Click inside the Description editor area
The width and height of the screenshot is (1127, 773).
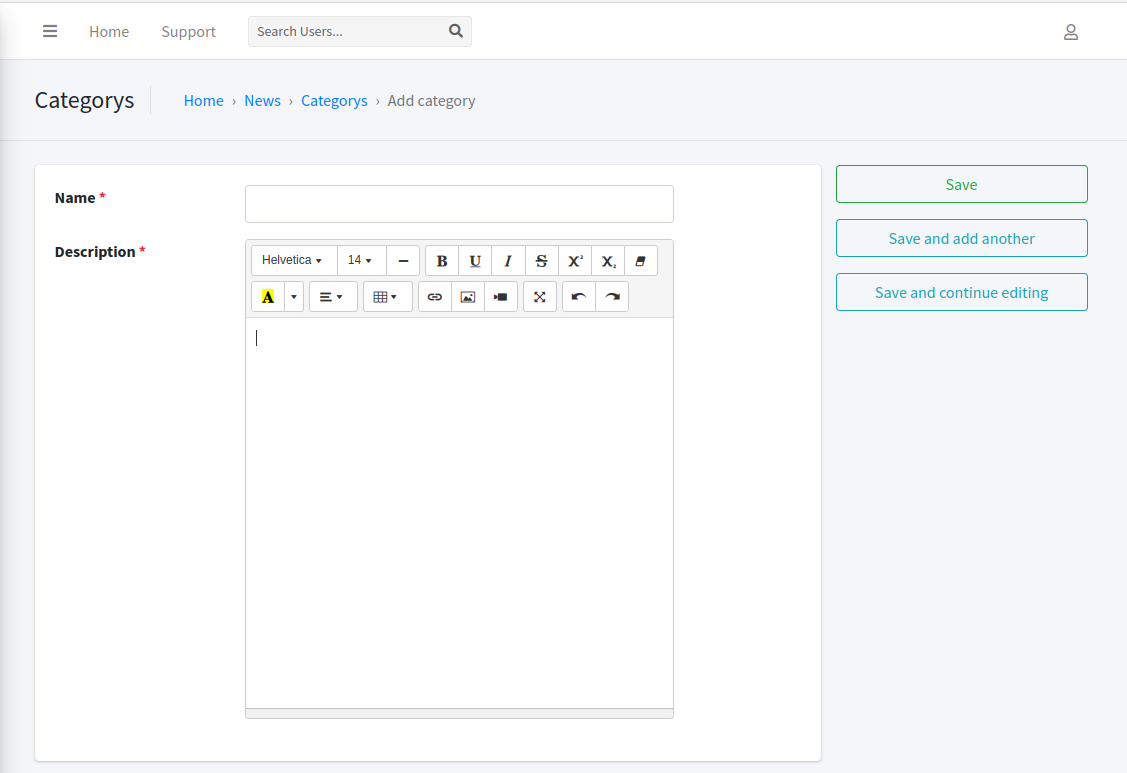pos(459,513)
